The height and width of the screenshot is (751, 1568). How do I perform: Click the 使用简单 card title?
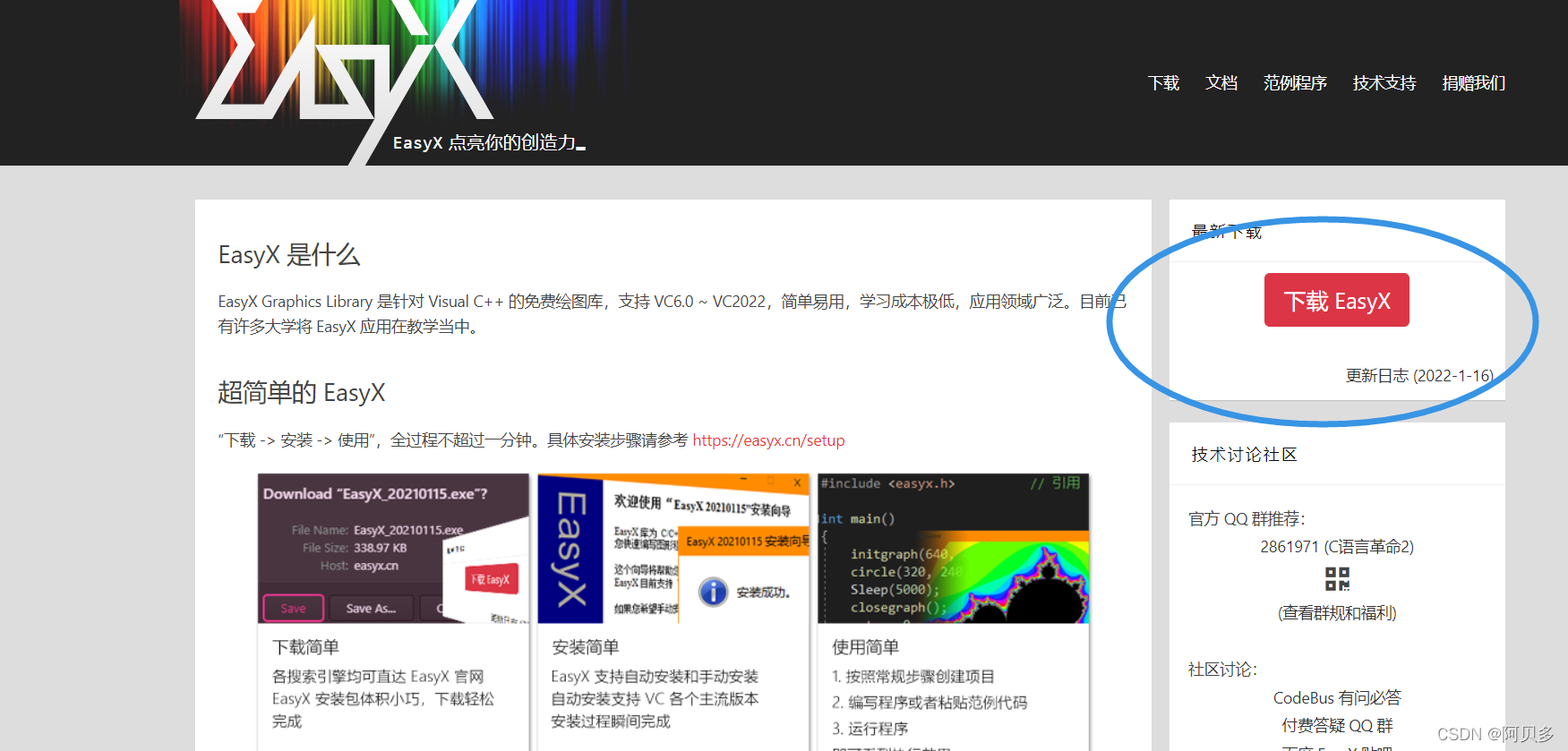coord(865,647)
